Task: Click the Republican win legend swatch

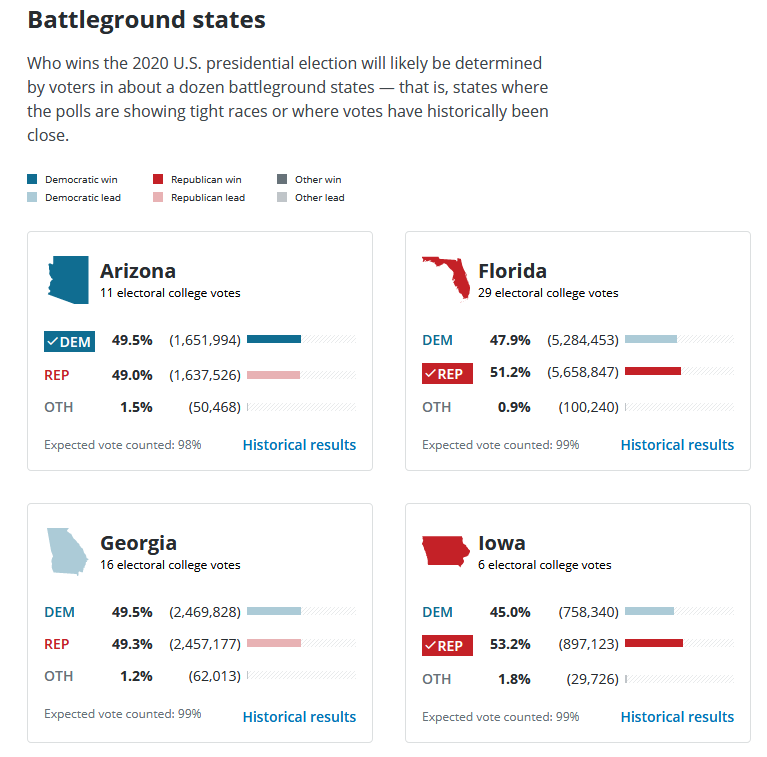Action: (x=159, y=180)
